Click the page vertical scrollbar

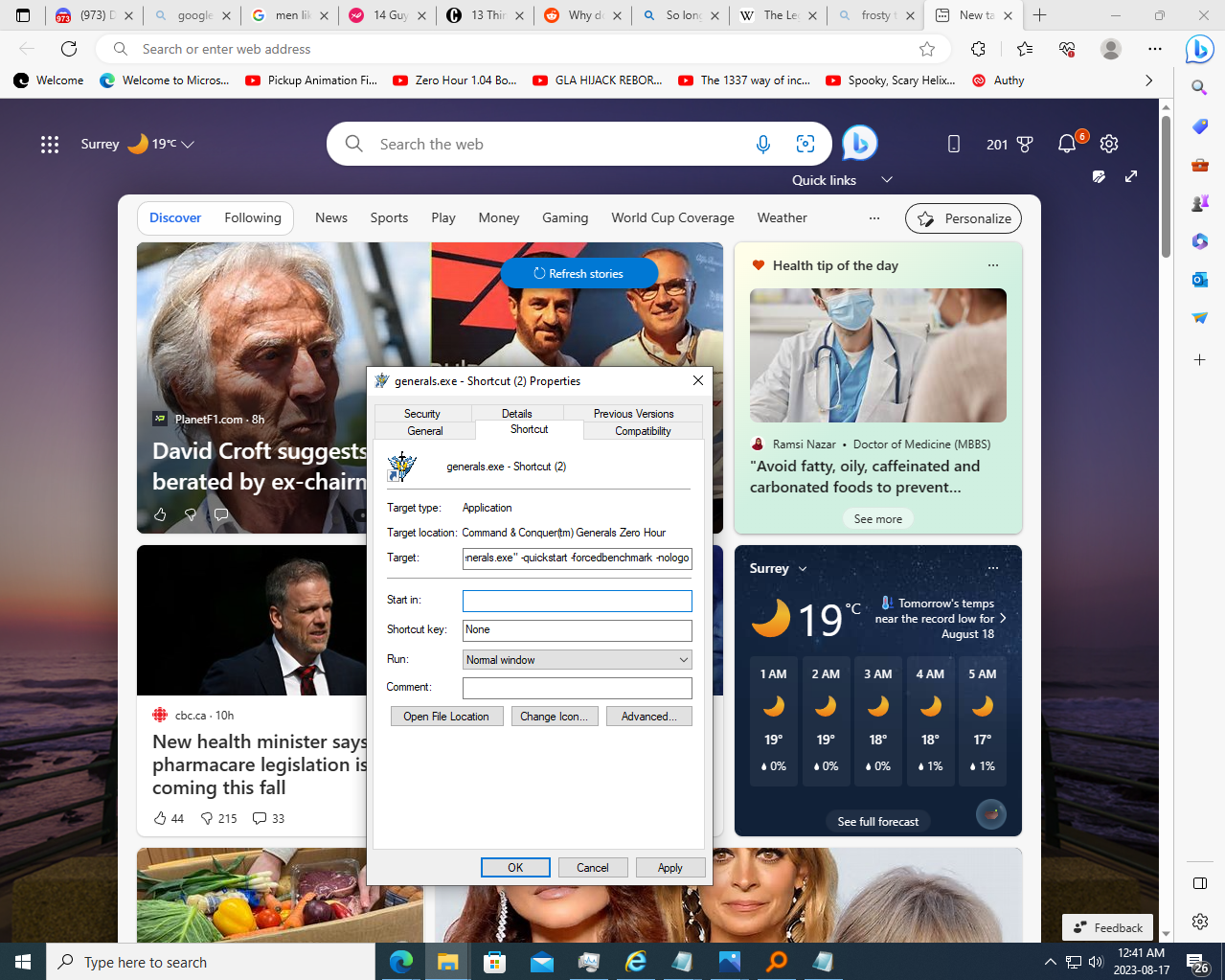pyautogui.click(x=1166, y=192)
